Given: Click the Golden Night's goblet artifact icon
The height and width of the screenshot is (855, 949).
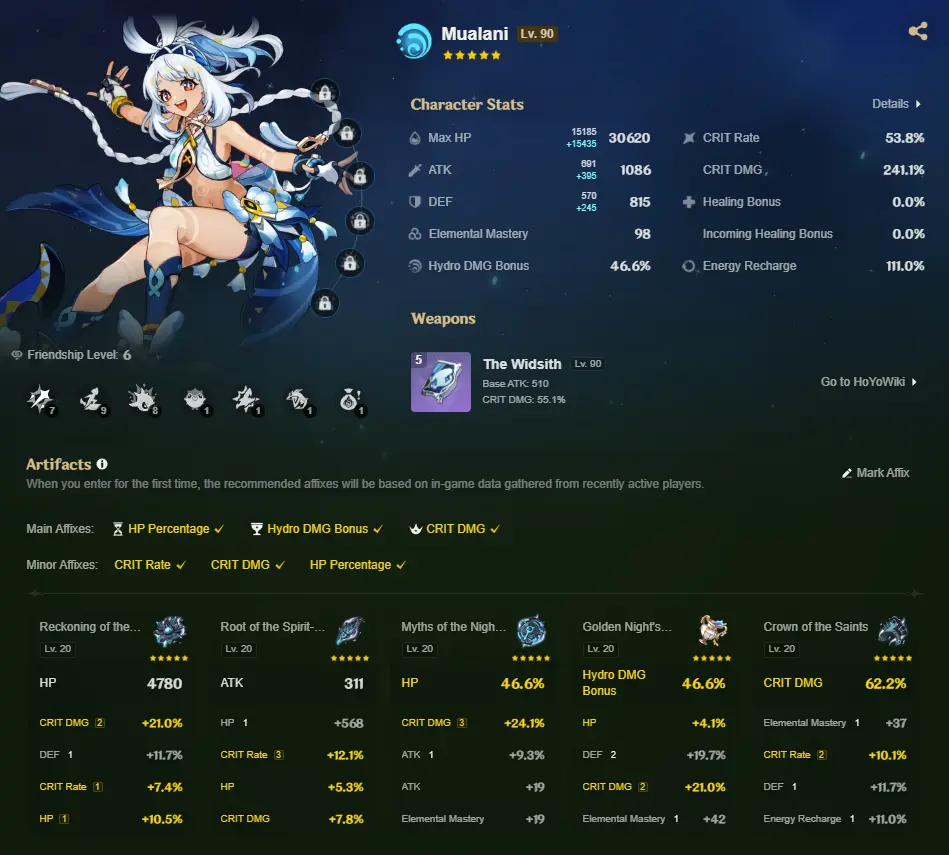Looking at the screenshot, I should [x=712, y=631].
